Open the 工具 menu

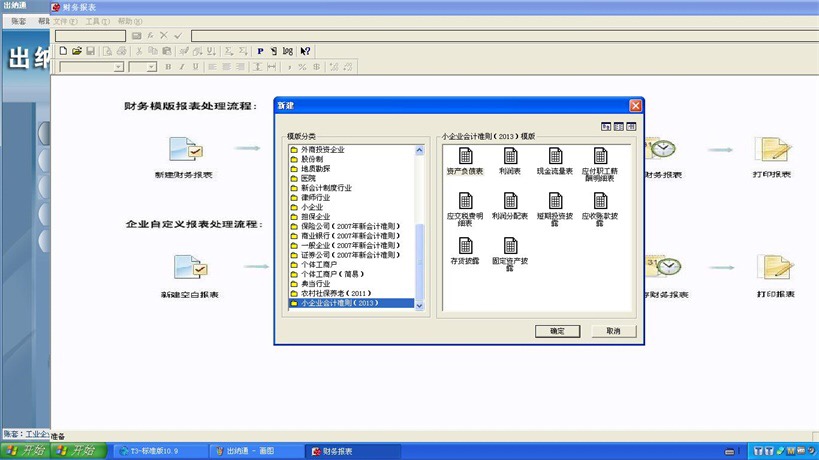click(x=97, y=21)
